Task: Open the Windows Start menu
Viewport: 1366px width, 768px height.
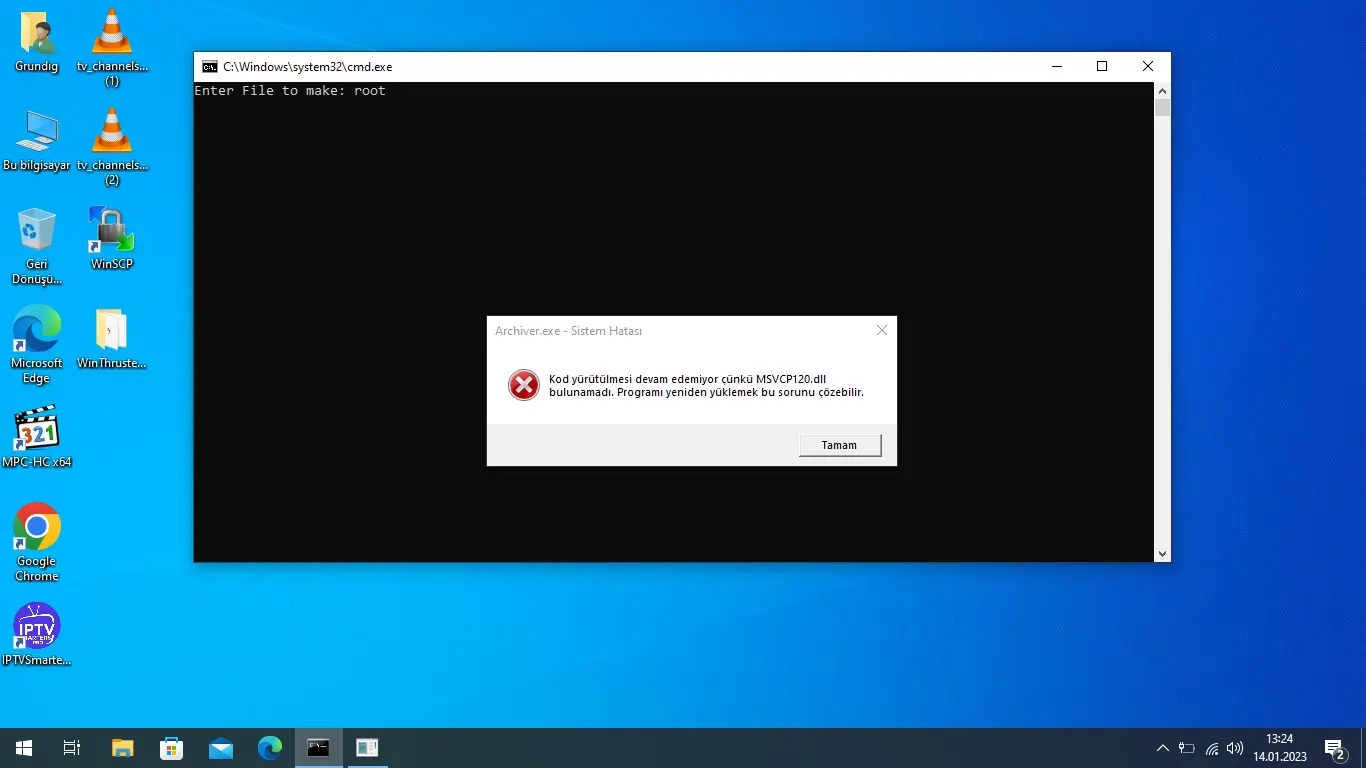Action: click(24, 748)
